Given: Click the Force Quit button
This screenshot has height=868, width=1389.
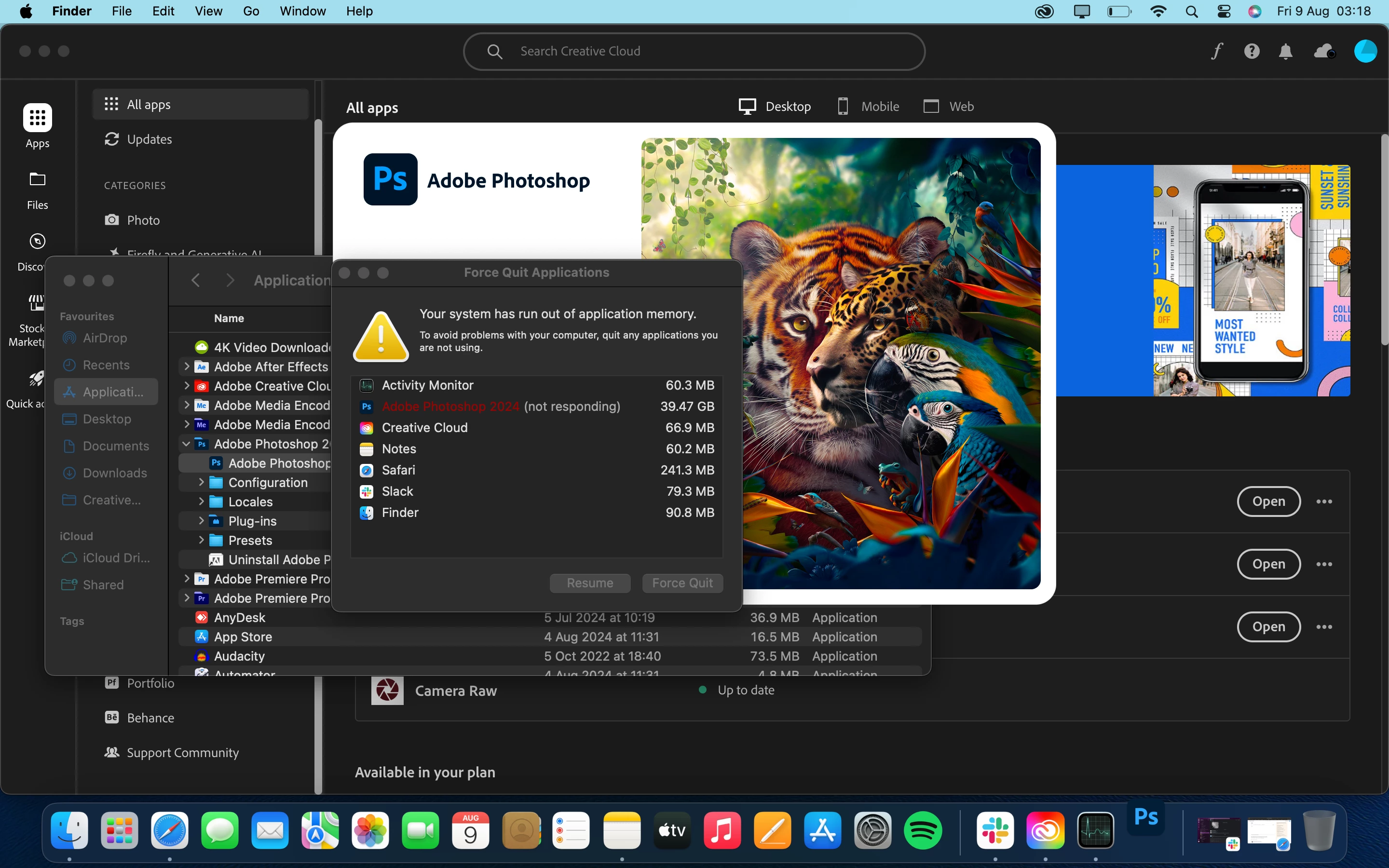Looking at the screenshot, I should click(x=682, y=583).
